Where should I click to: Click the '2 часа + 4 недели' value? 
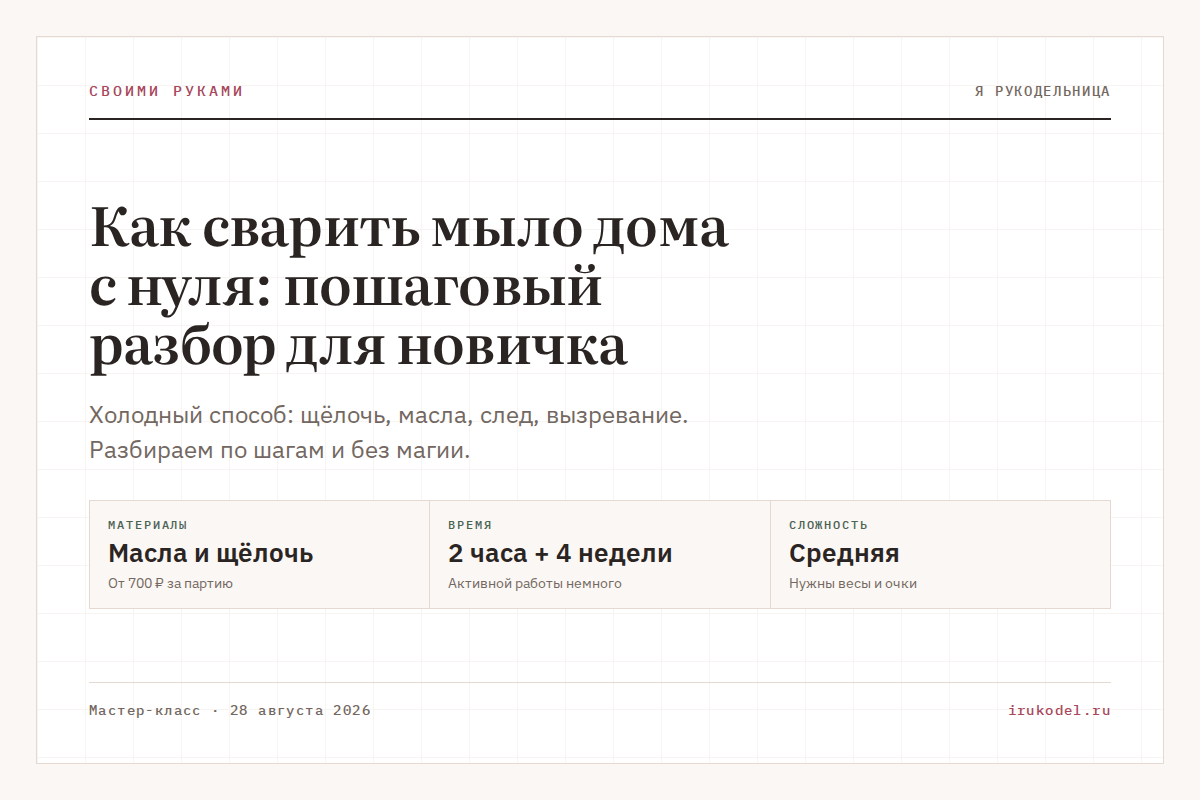560,553
